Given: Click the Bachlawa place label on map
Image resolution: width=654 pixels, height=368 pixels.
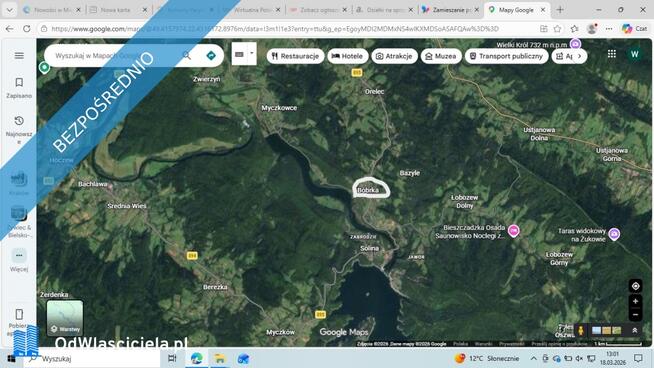Looking at the screenshot, I should pos(93,184).
